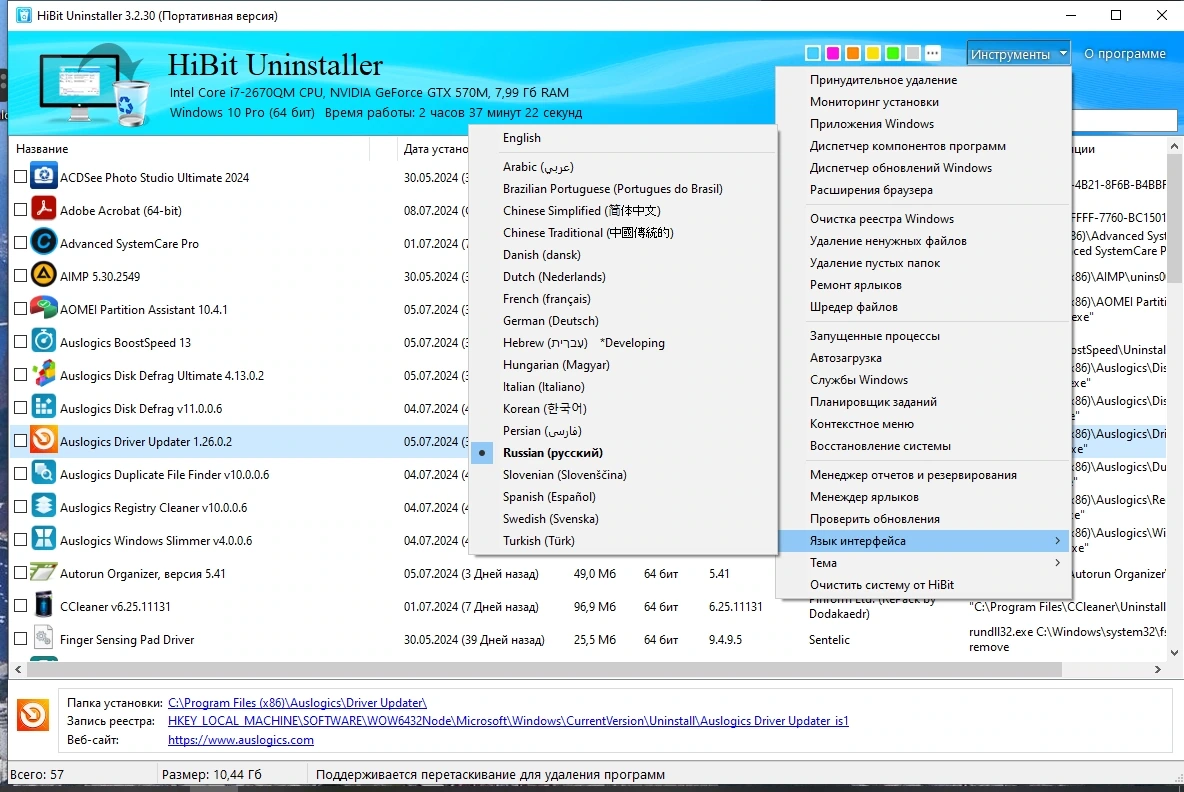Click the Auslogics Disk Defrag v11.0.0.6 icon
The image size is (1184, 792).
tap(44, 408)
